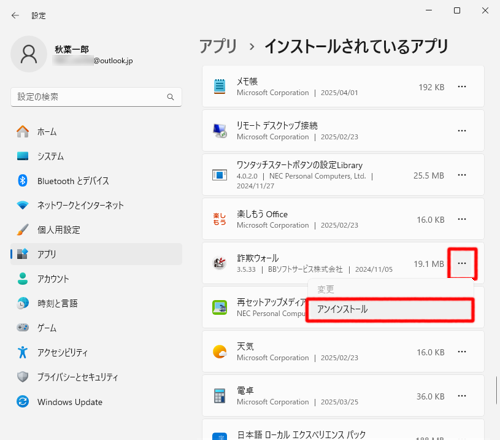Focus the 設定の検索 search field
This screenshot has height=440, width=500.
click(x=96, y=97)
